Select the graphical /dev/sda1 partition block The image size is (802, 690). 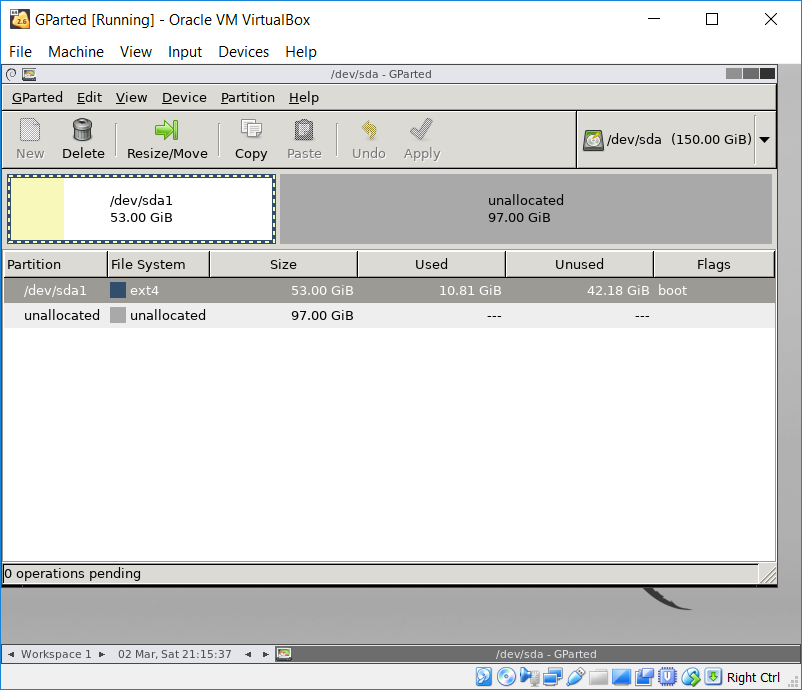click(x=140, y=208)
